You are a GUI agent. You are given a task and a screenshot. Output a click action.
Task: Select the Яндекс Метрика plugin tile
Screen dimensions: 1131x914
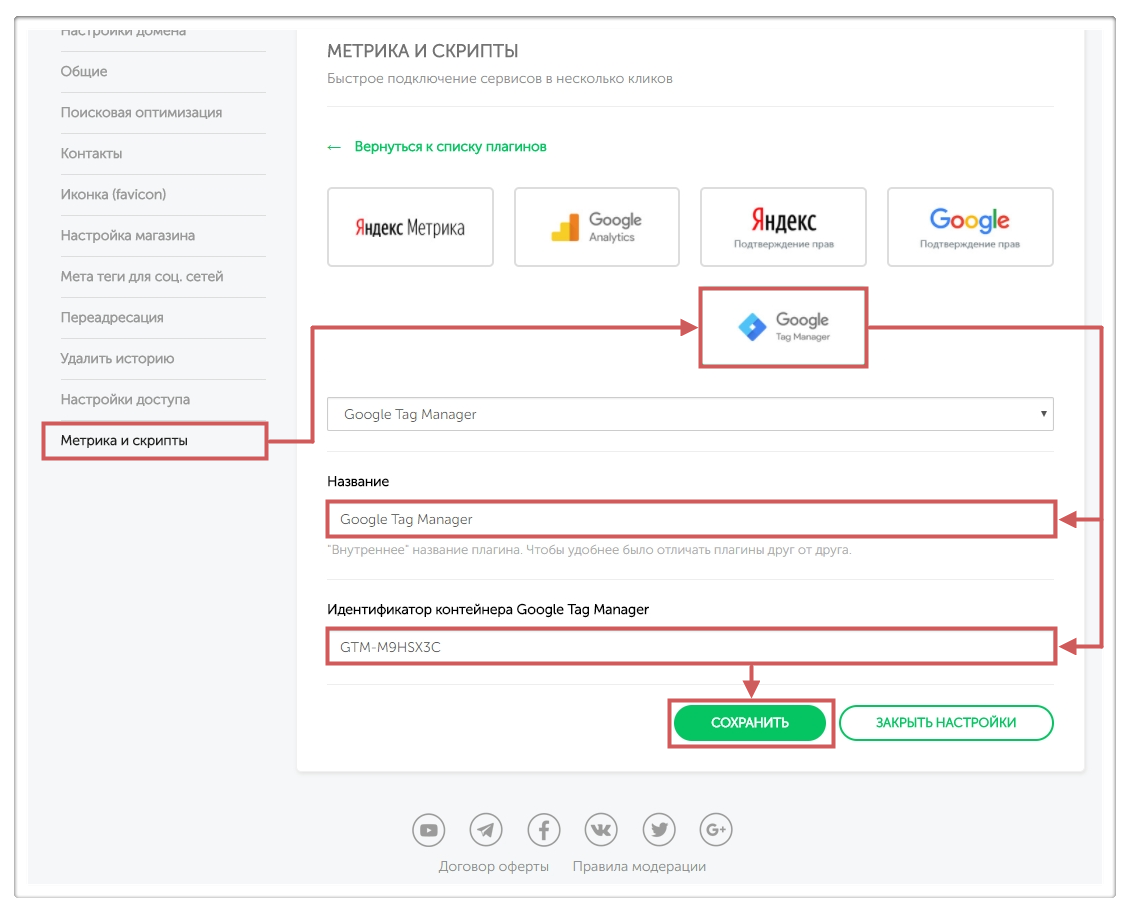coord(410,227)
